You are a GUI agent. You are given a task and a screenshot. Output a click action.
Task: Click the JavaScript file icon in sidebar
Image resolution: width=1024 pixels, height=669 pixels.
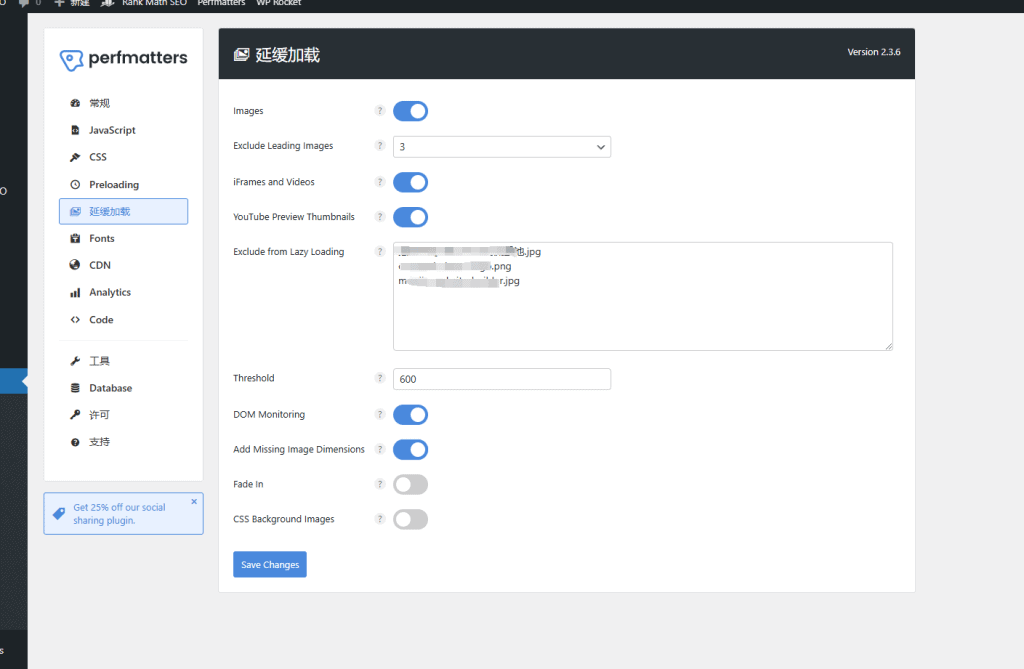75,130
